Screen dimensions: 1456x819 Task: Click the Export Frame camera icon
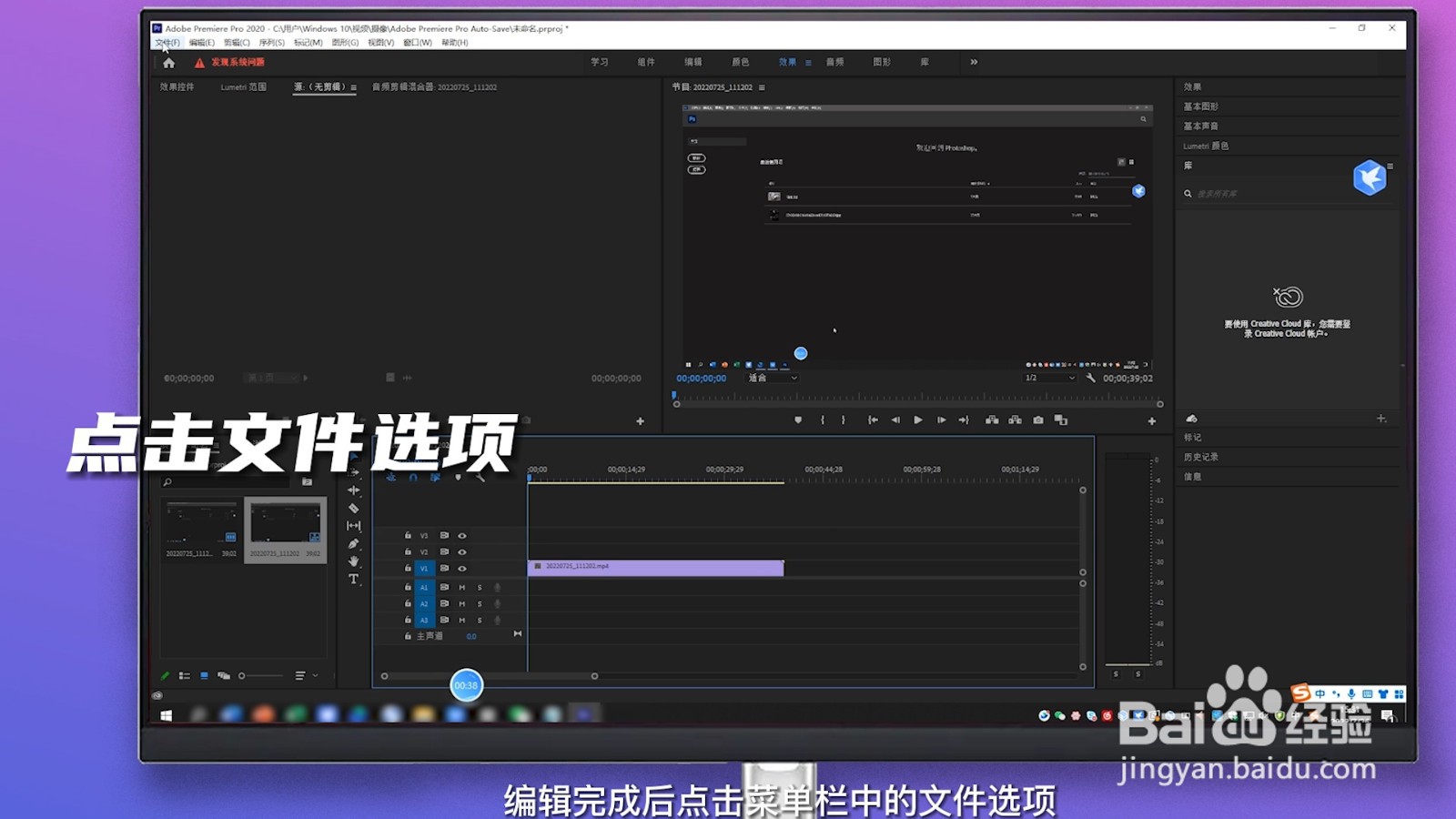[1038, 420]
